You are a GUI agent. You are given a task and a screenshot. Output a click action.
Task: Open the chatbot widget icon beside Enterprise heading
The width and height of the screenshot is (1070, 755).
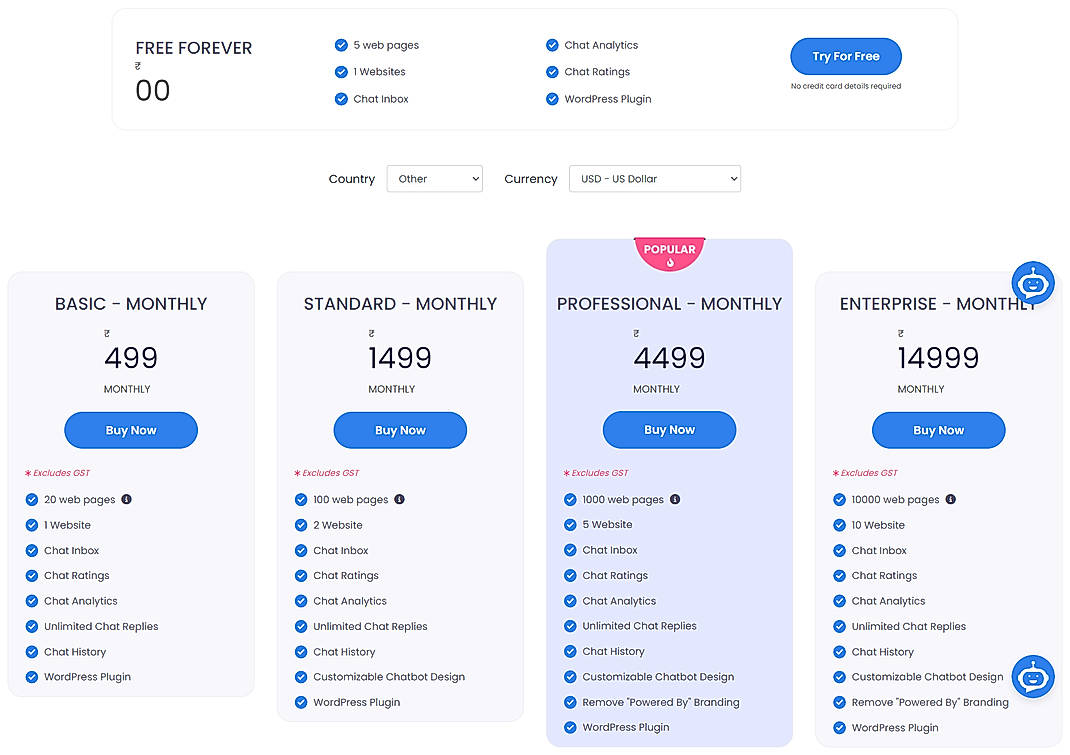tap(1032, 283)
